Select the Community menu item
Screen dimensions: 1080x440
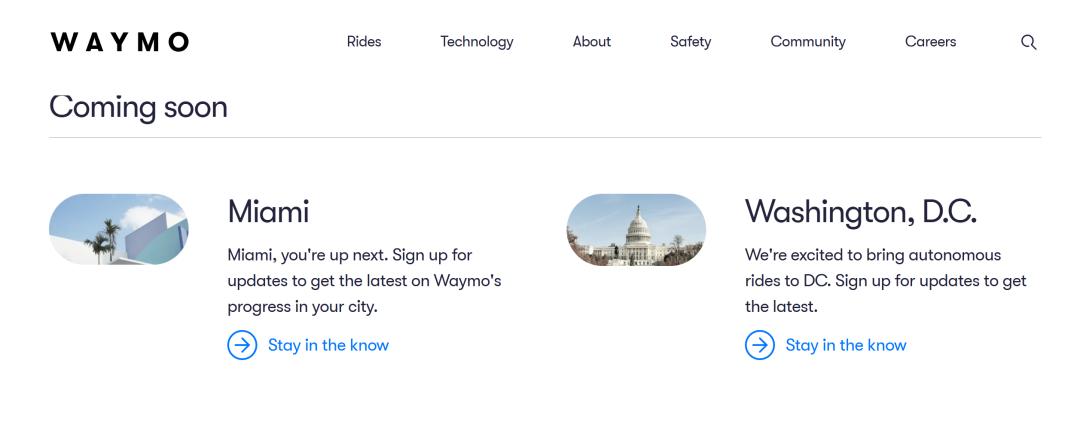[x=807, y=42]
